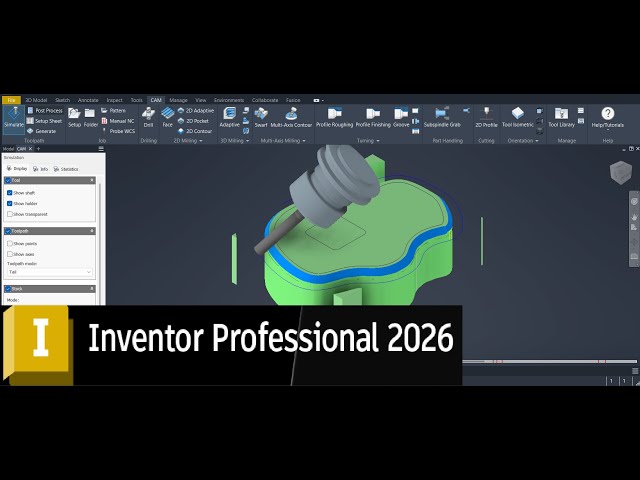
Task: Enable the Show axes checkbox
Action: coord(10,254)
